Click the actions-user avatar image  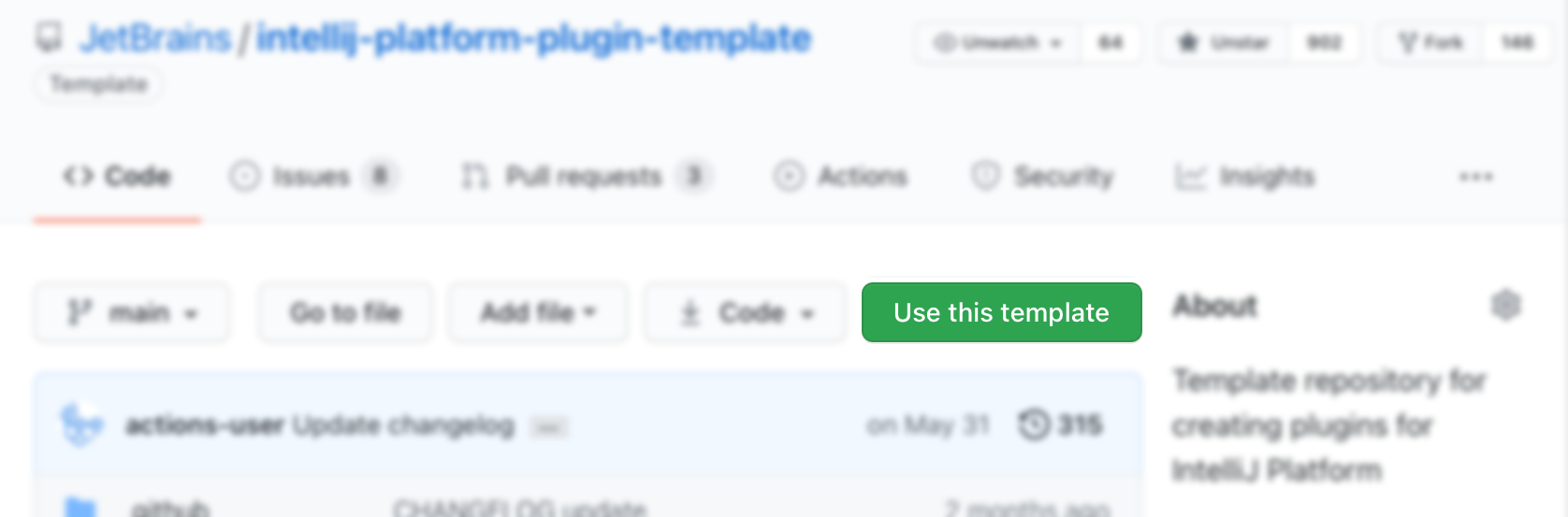tap(81, 425)
